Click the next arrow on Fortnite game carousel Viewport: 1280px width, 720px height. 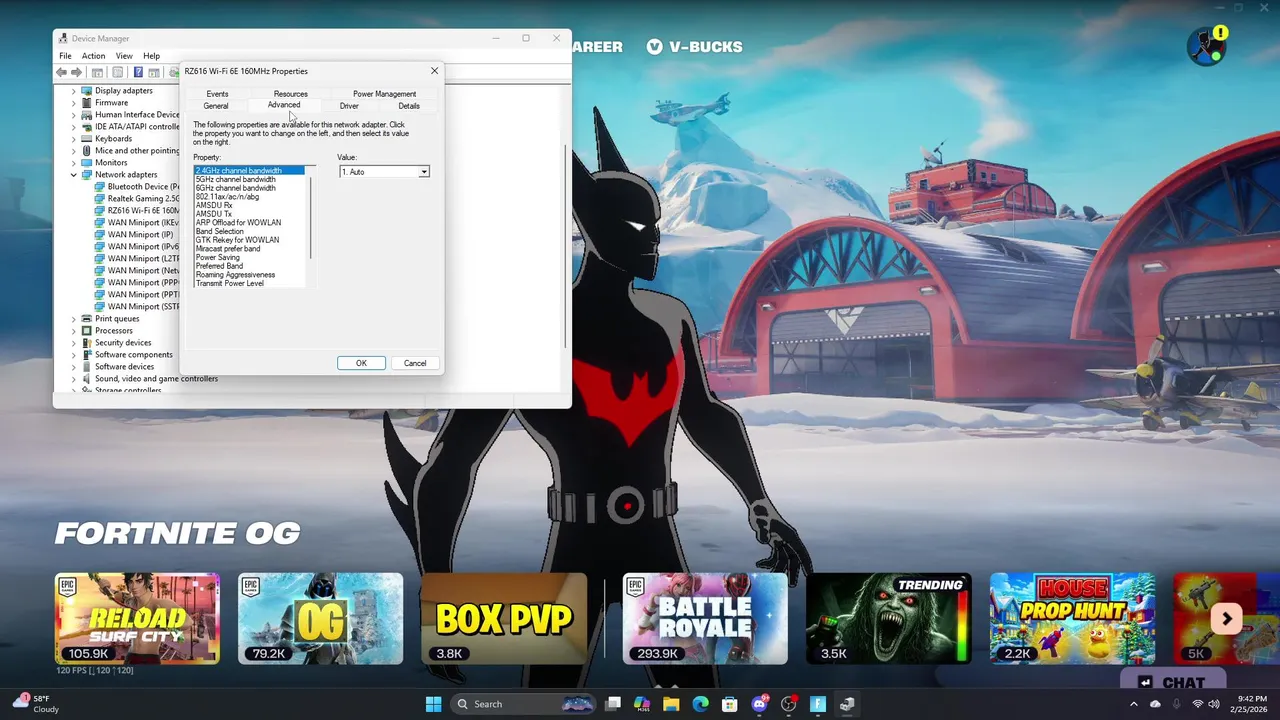click(x=1227, y=619)
